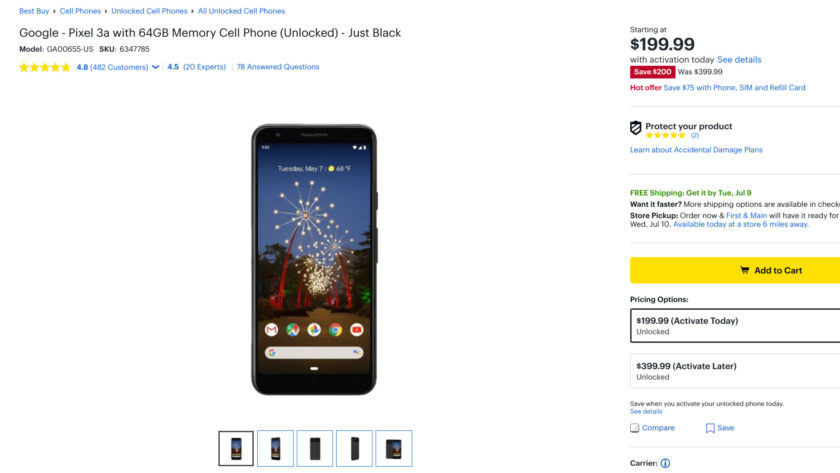Go to Unlocked Cell Phones breadcrumb

(149, 11)
